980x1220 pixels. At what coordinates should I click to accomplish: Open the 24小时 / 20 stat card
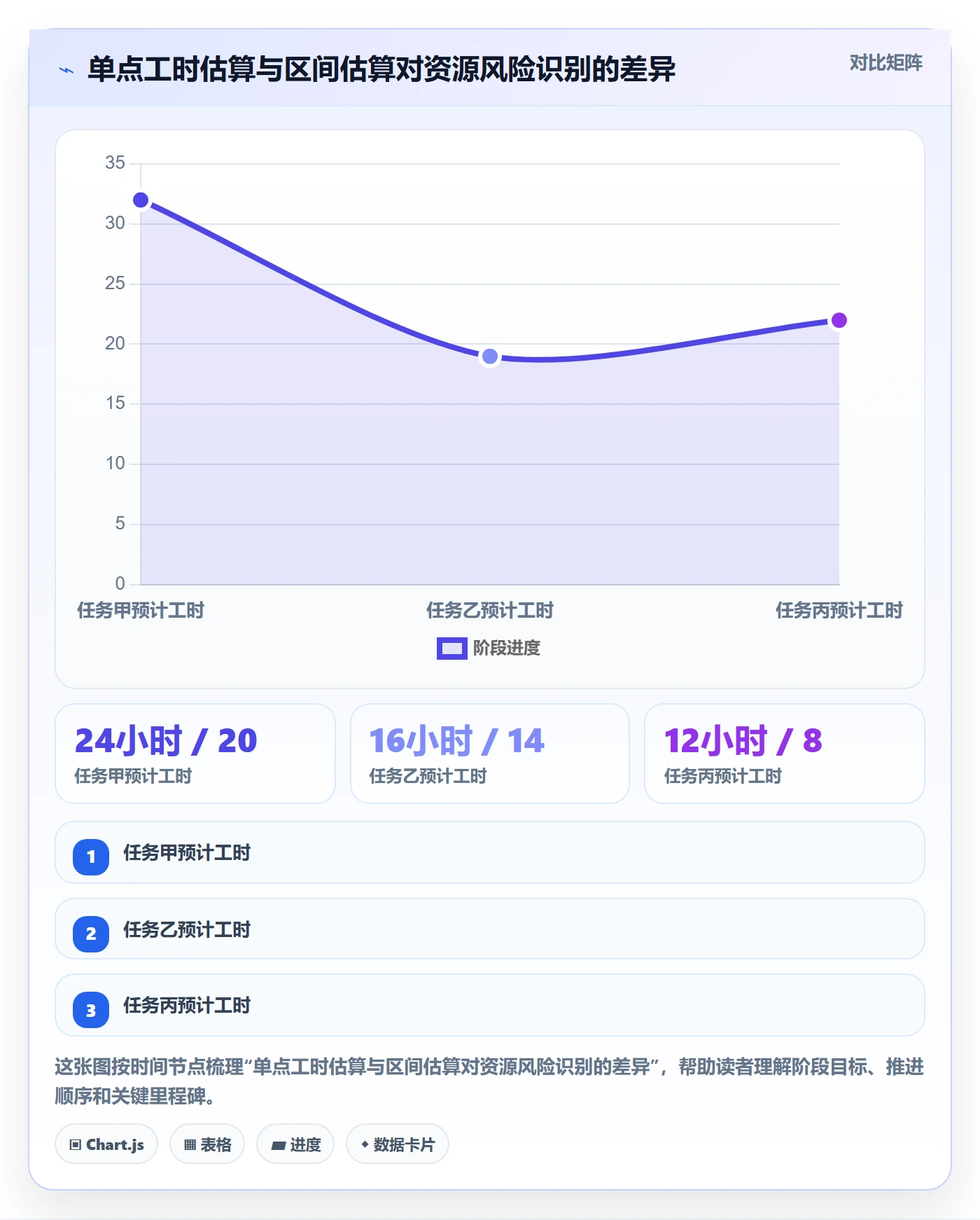195,754
